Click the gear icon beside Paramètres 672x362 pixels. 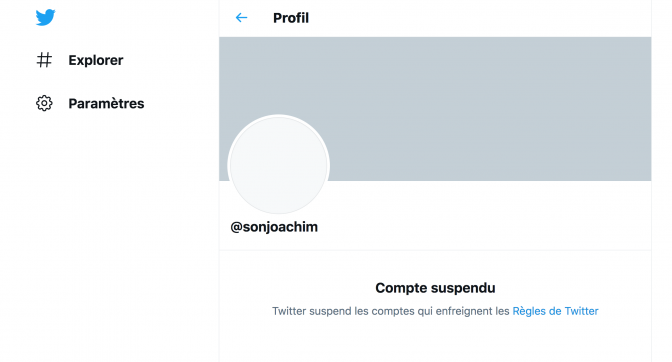(x=44, y=103)
